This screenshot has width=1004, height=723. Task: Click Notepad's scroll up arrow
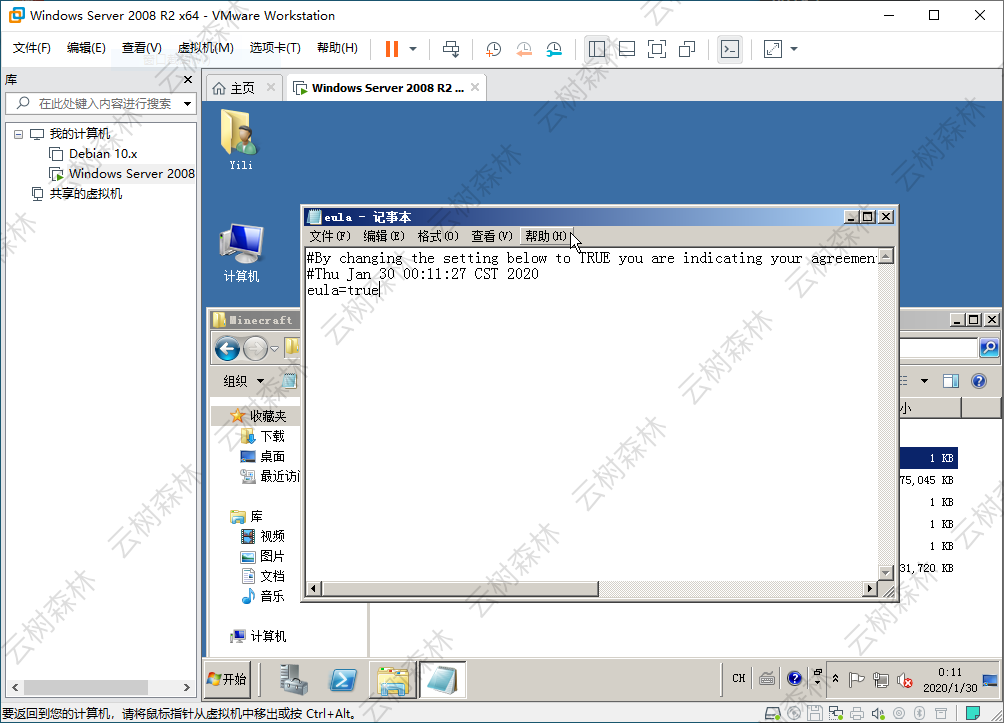pos(886,257)
